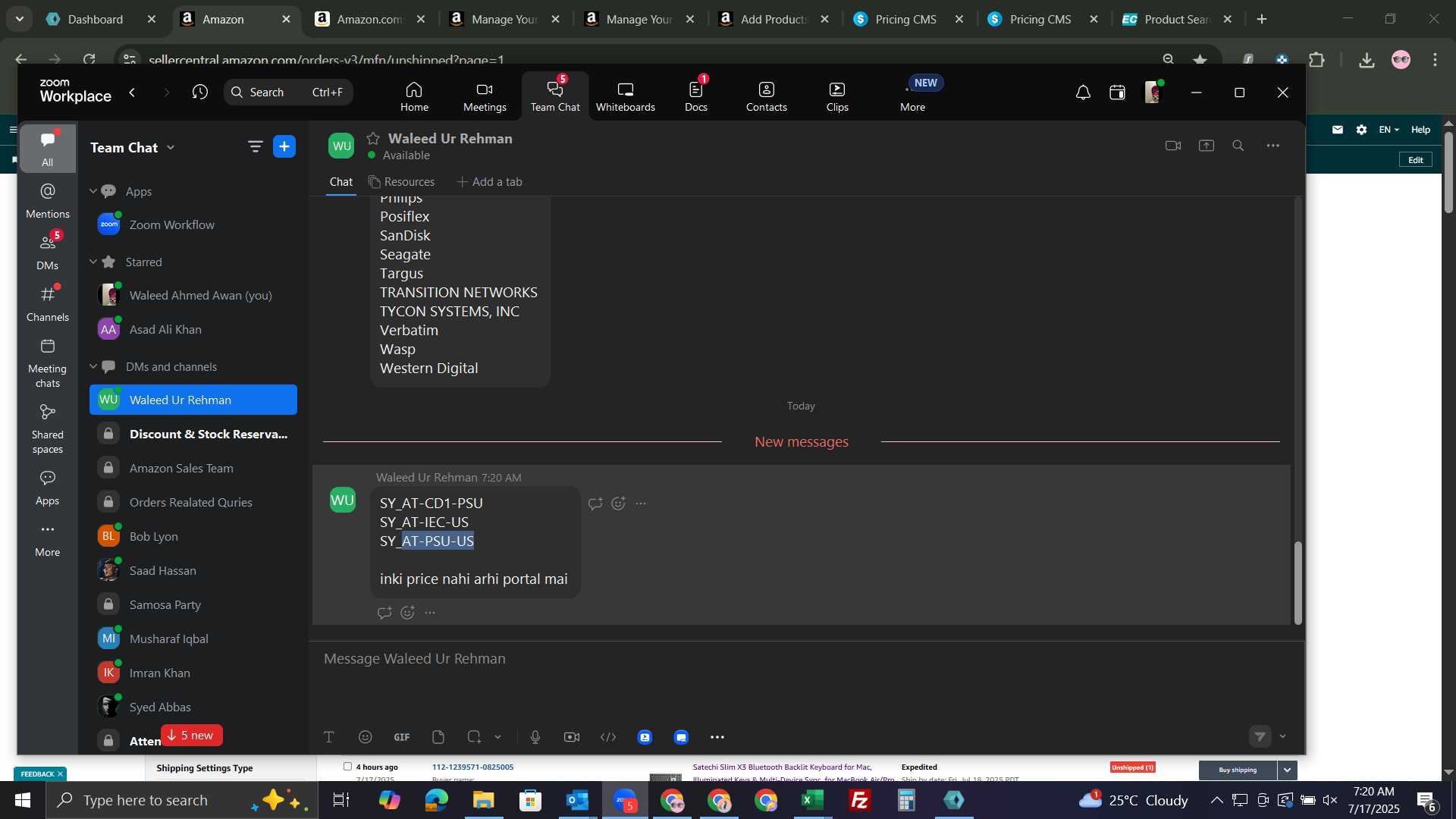Screen dimensions: 1456x819
Task: Click the blue new chat plus button
Action: tap(284, 146)
